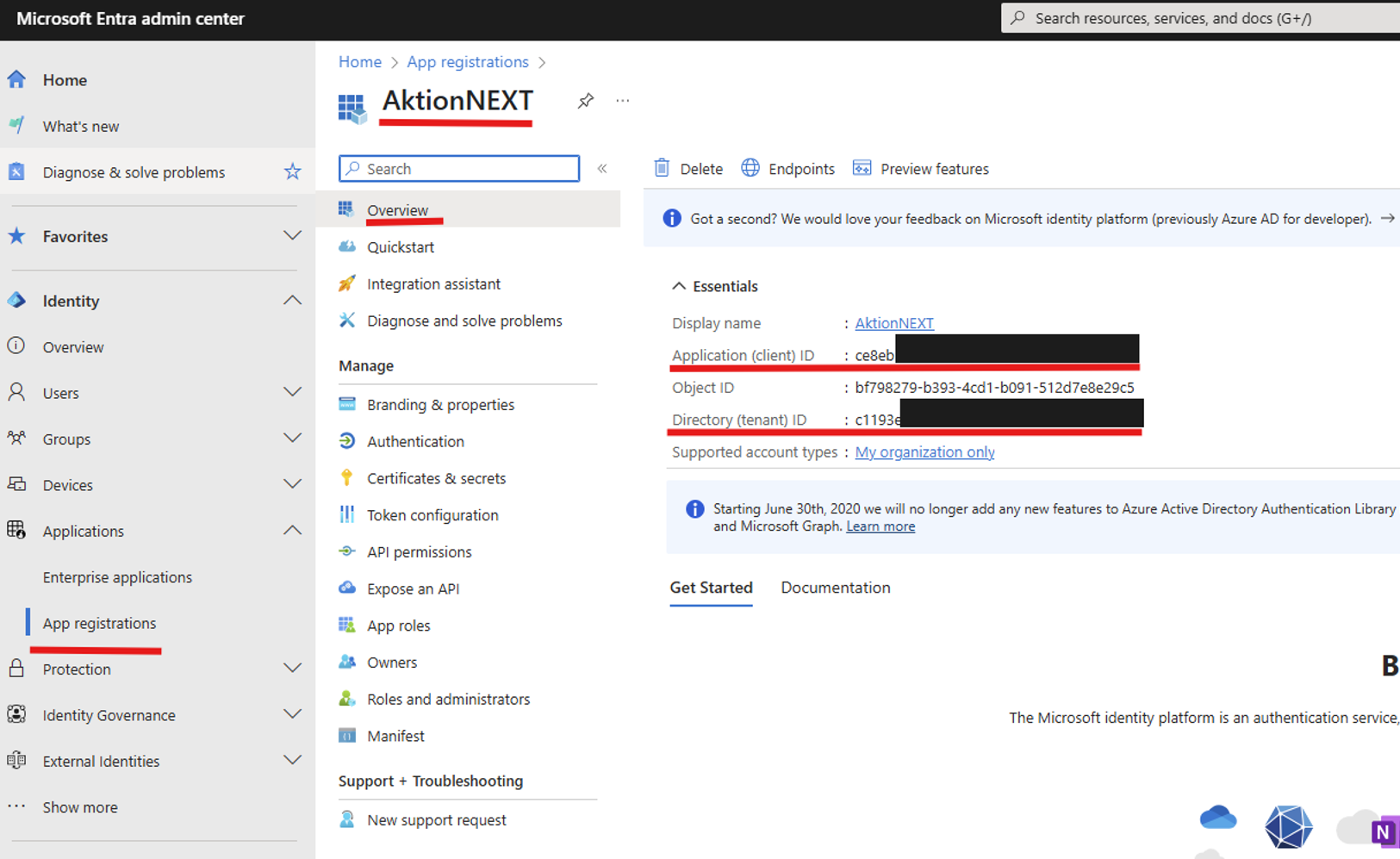Click the Users person icon

tap(16, 392)
